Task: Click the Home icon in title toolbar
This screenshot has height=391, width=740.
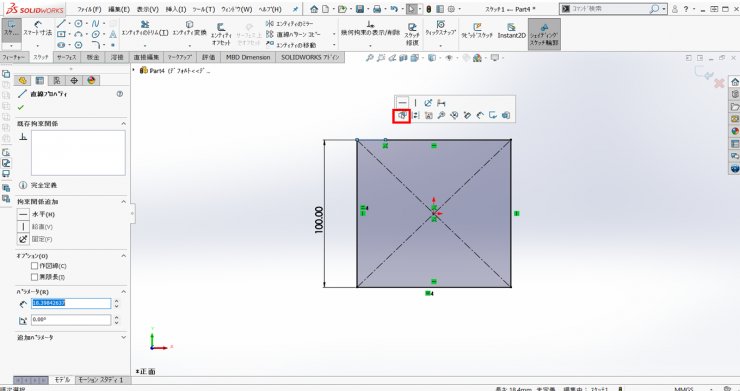Action: click(x=314, y=9)
